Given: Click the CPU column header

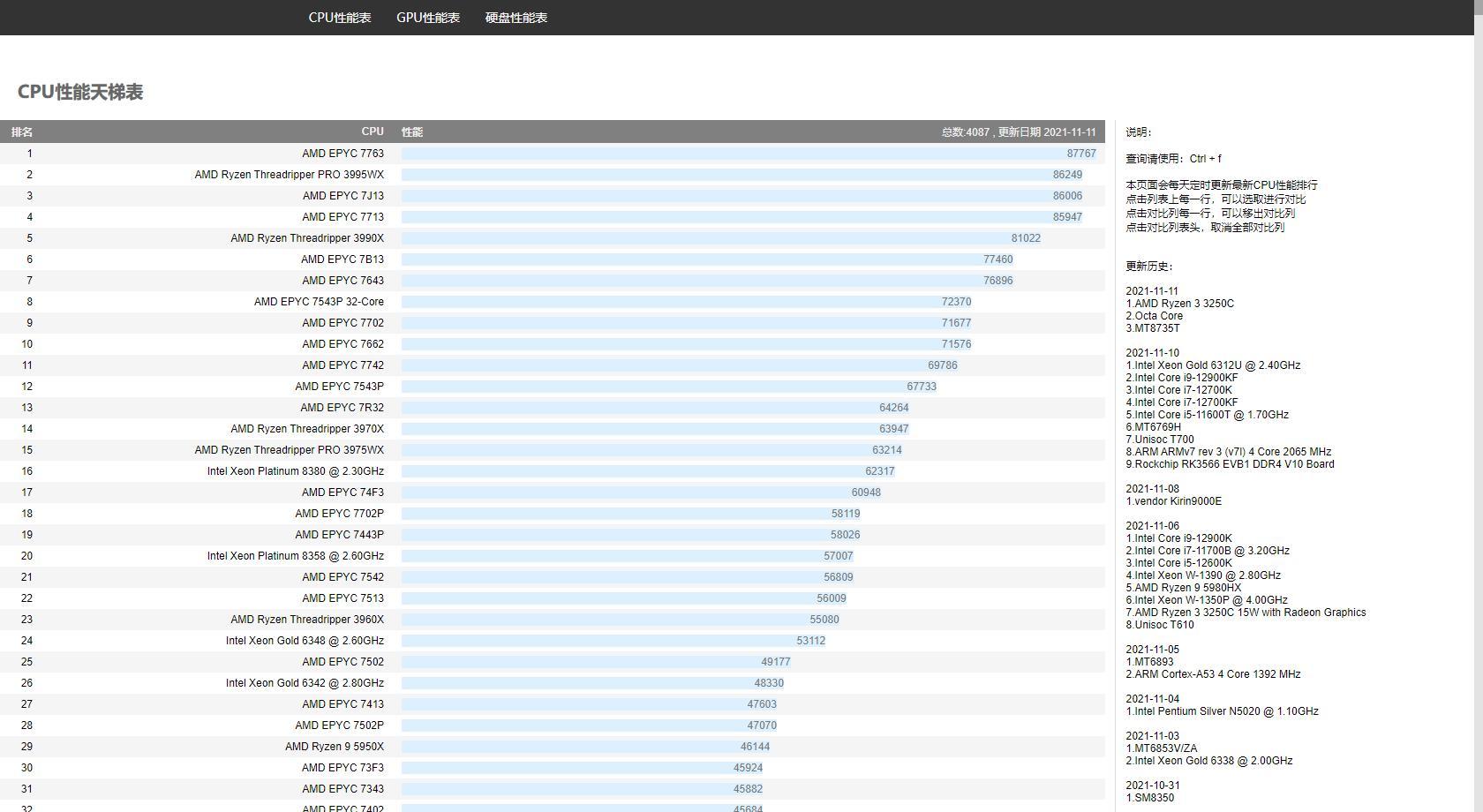Looking at the screenshot, I should coord(372,132).
